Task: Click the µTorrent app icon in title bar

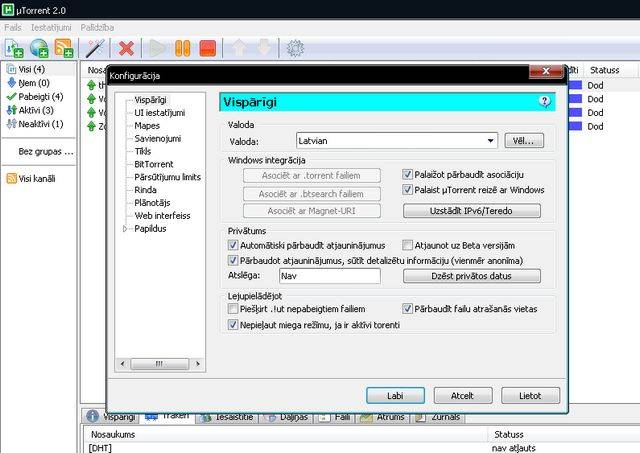Action: tap(7, 10)
